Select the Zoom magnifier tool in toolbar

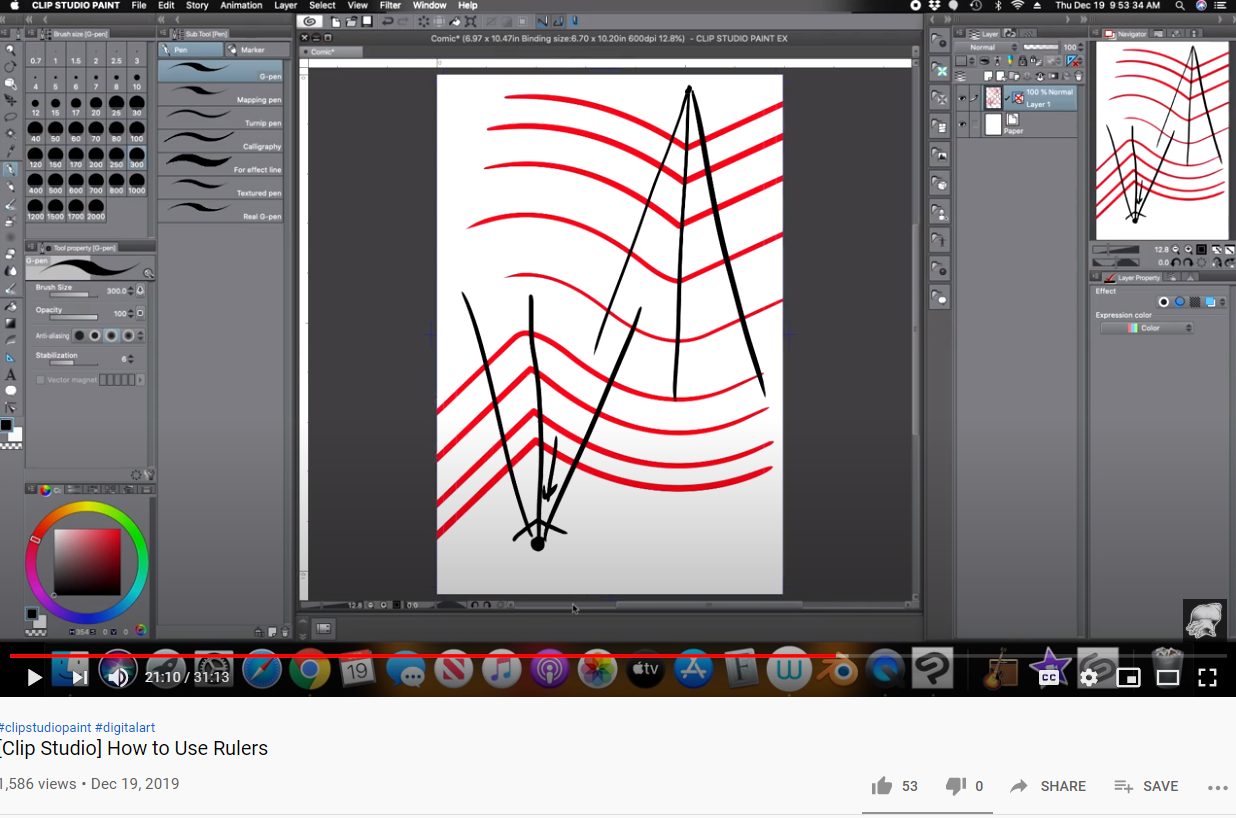[10, 49]
